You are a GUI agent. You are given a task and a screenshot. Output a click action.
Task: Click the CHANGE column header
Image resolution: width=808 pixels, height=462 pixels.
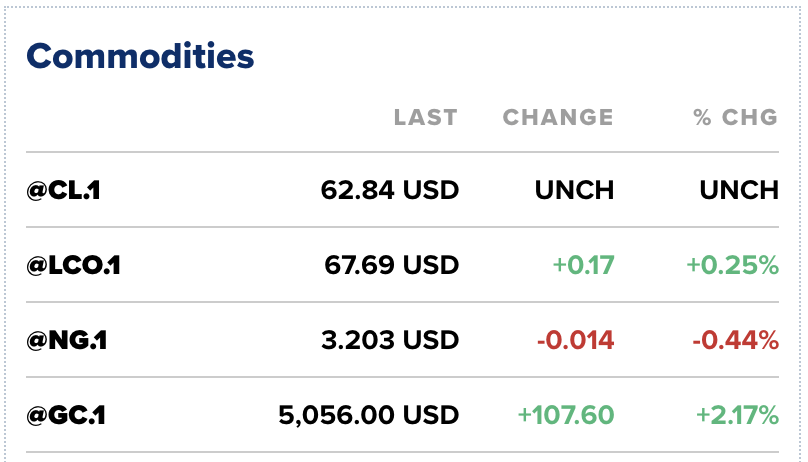[558, 117]
